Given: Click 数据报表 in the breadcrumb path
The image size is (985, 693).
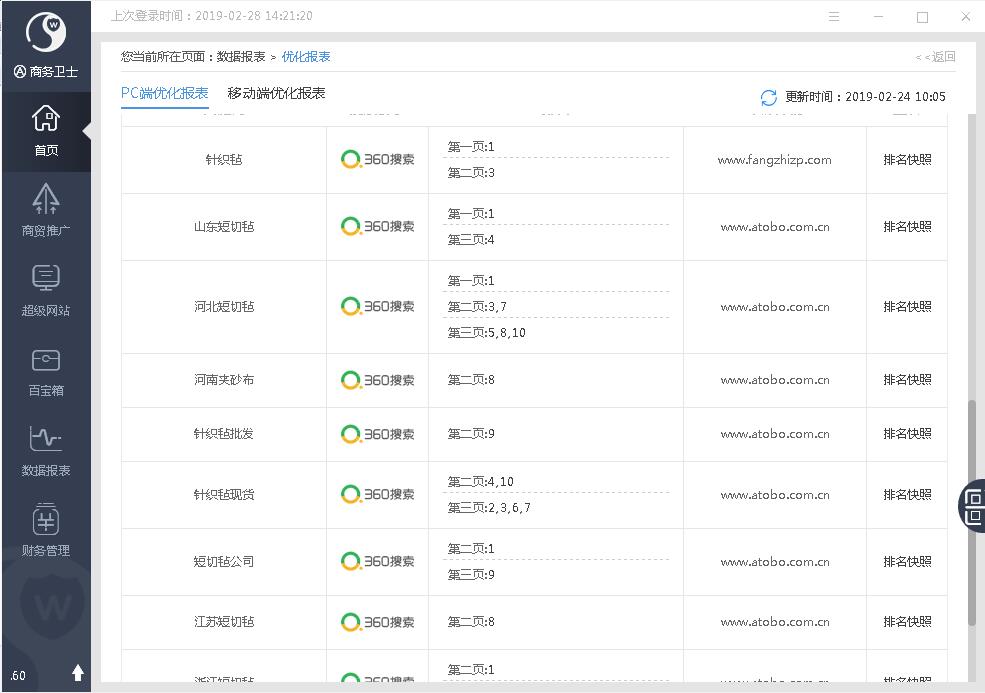Looking at the screenshot, I should (x=241, y=57).
